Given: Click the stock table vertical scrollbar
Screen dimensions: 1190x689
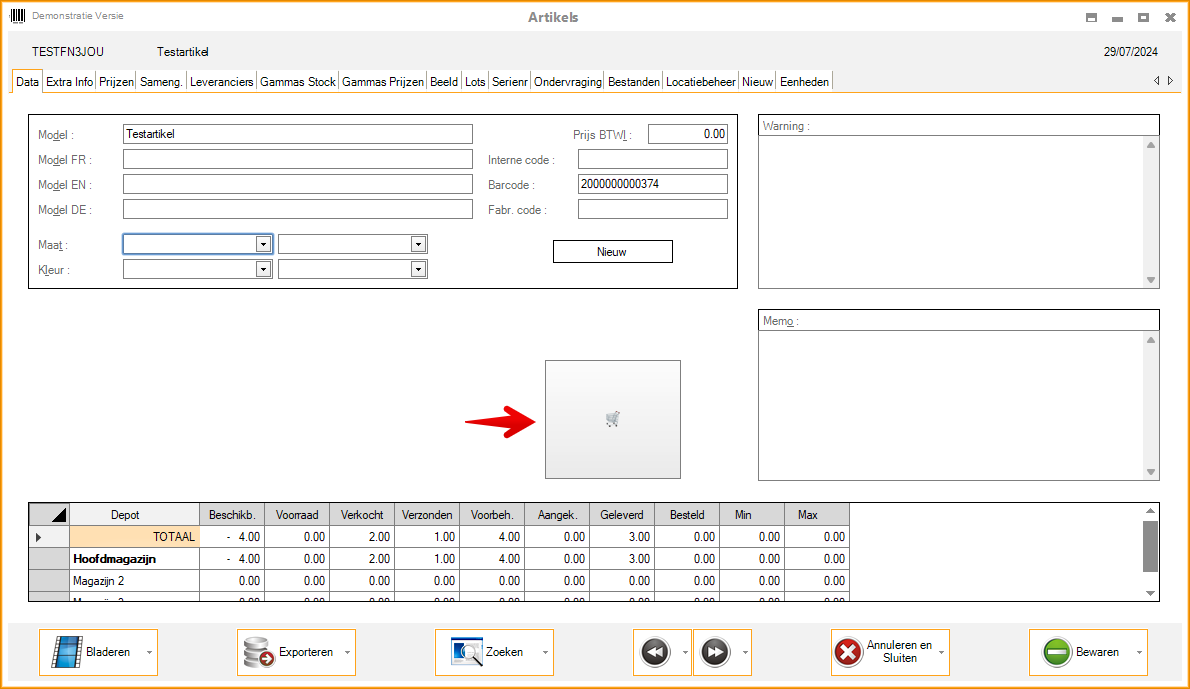Looking at the screenshot, I should pyautogui.click(x=1150, y=545).
